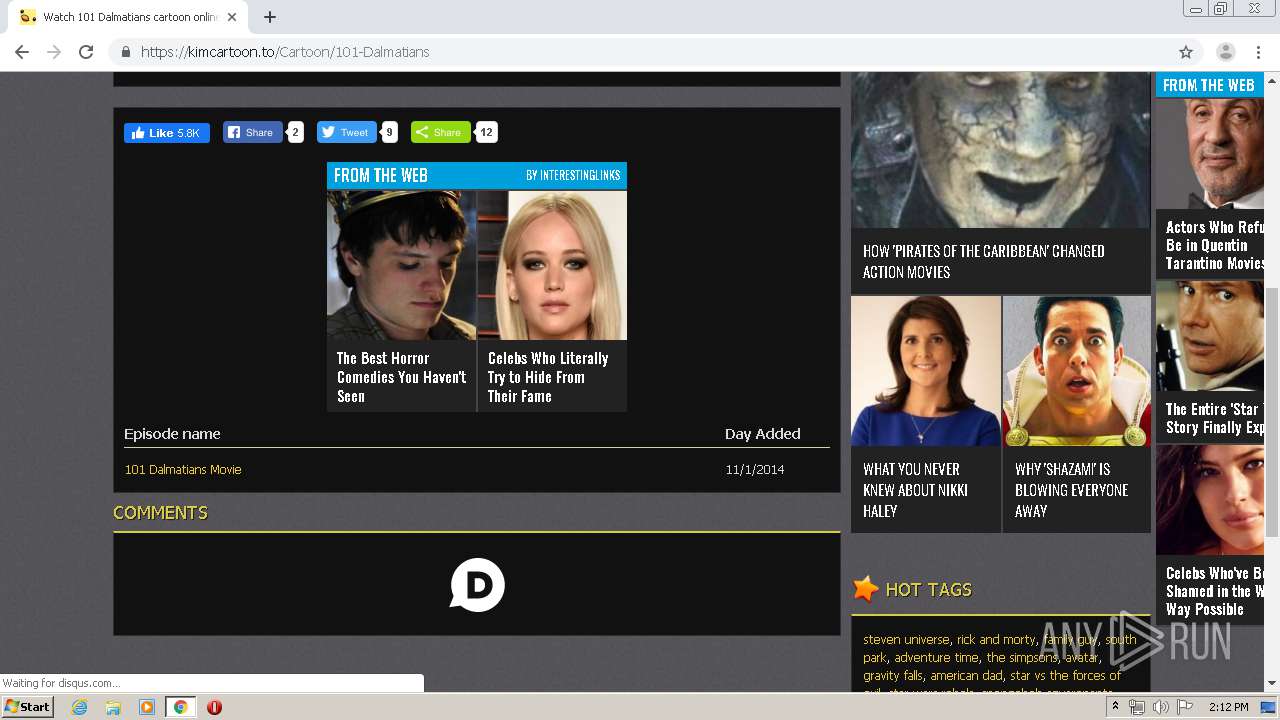Select the Watch 101 Dalmatians cartoon tab
The width and height of the screenshot is (1280, 720).
coord(128,17)
